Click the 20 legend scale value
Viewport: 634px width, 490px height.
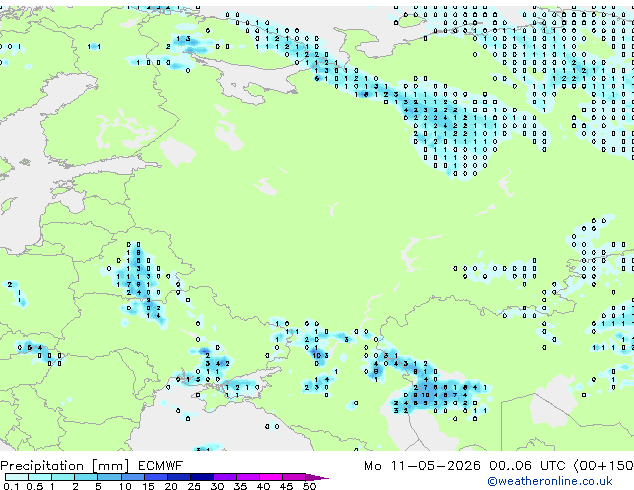point(171,486)
